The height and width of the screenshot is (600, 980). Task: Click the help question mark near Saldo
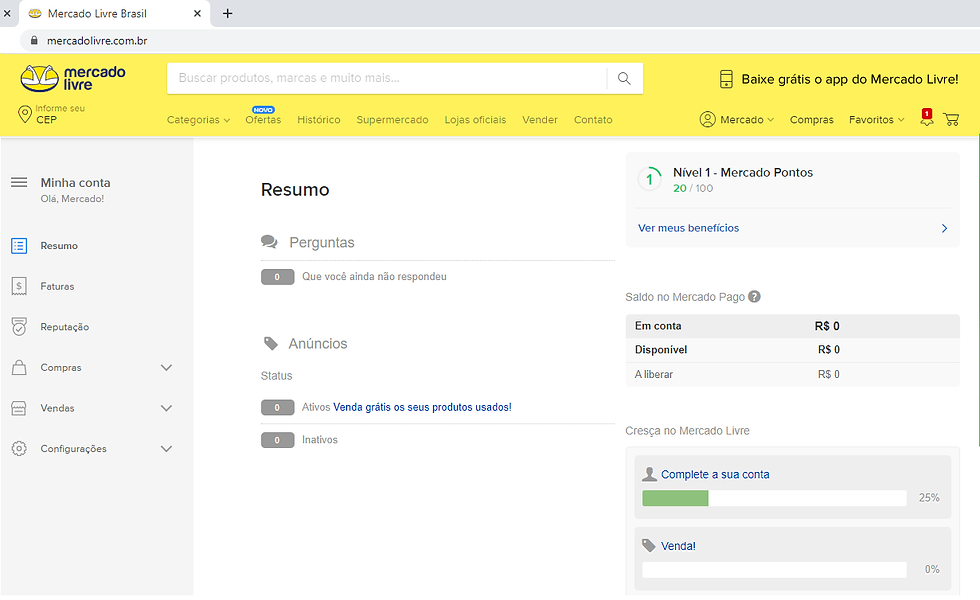[x=754, y=297]
